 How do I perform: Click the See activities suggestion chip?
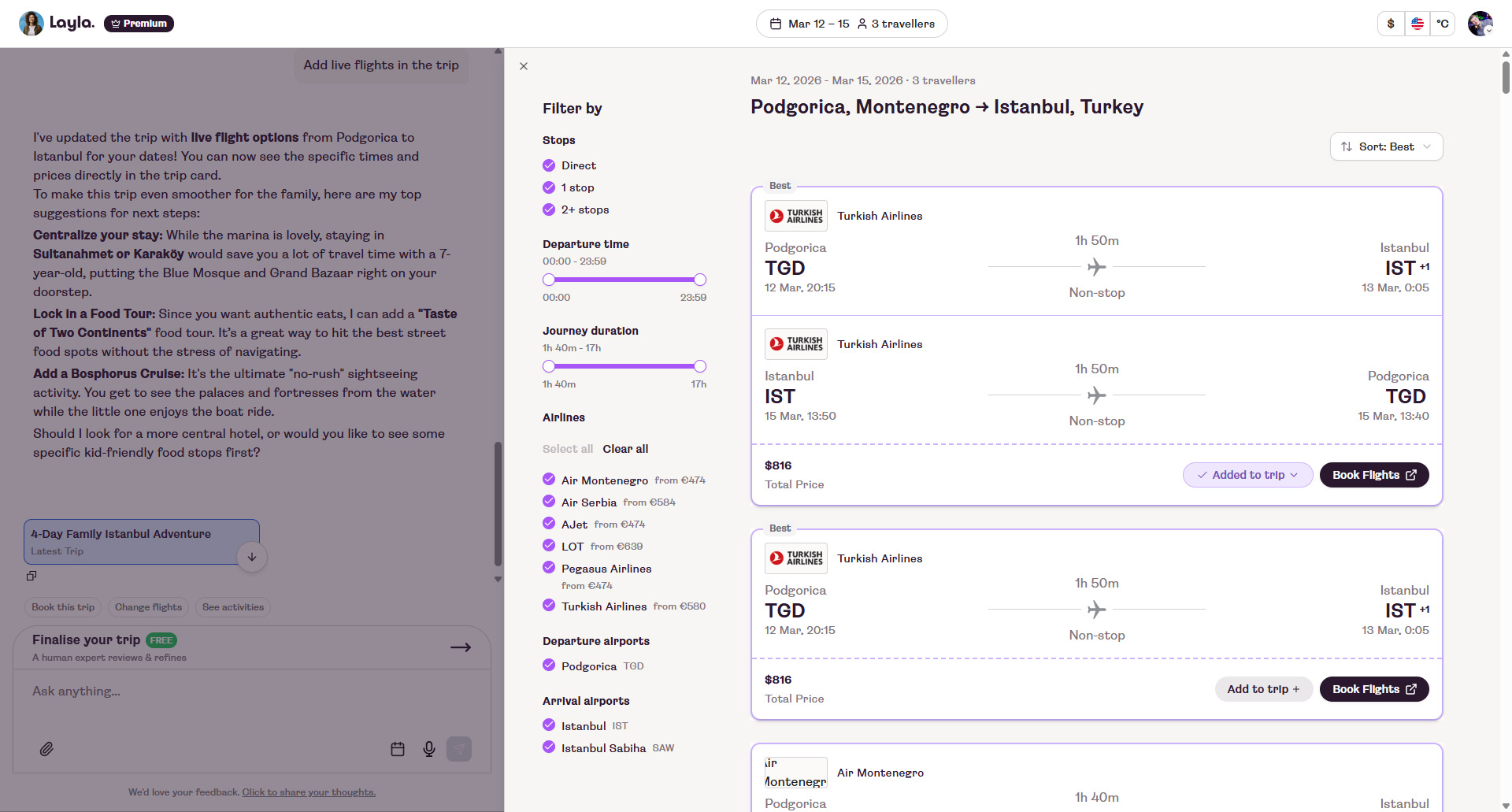pyautogui.click(x=233, y=607)
